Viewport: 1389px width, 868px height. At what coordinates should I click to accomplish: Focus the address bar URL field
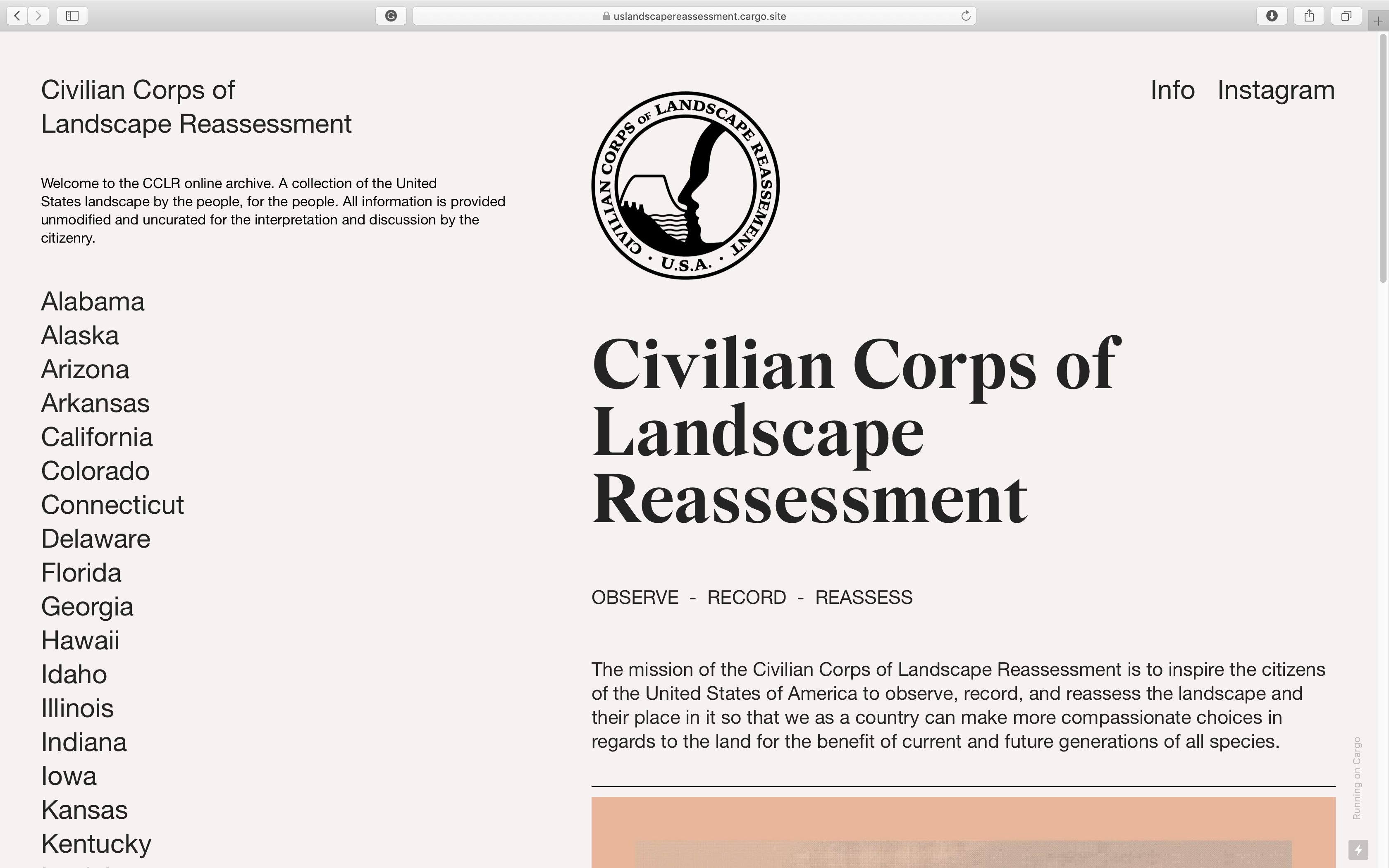click(x=694, y=16)
